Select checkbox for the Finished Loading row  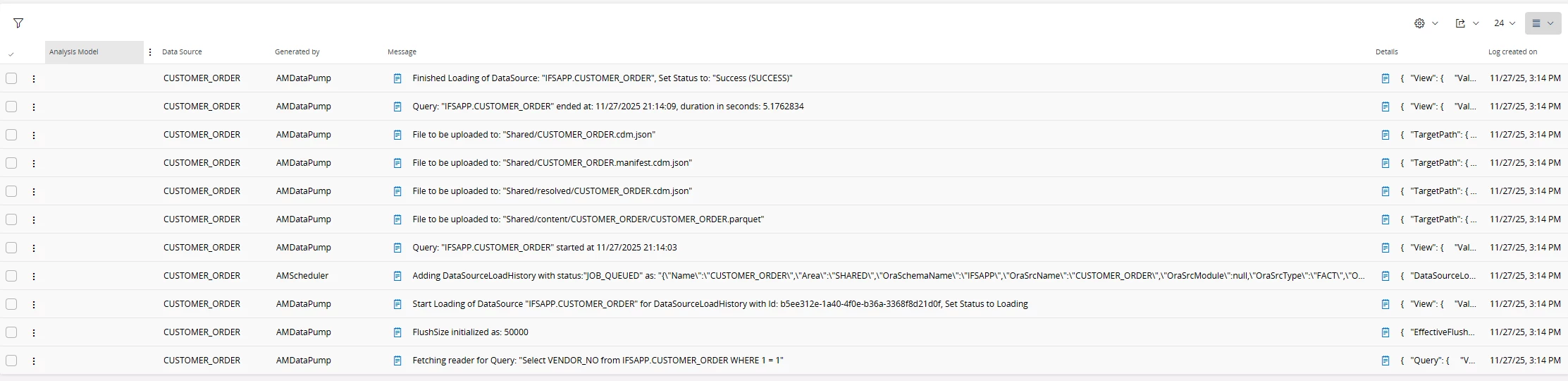11,78
